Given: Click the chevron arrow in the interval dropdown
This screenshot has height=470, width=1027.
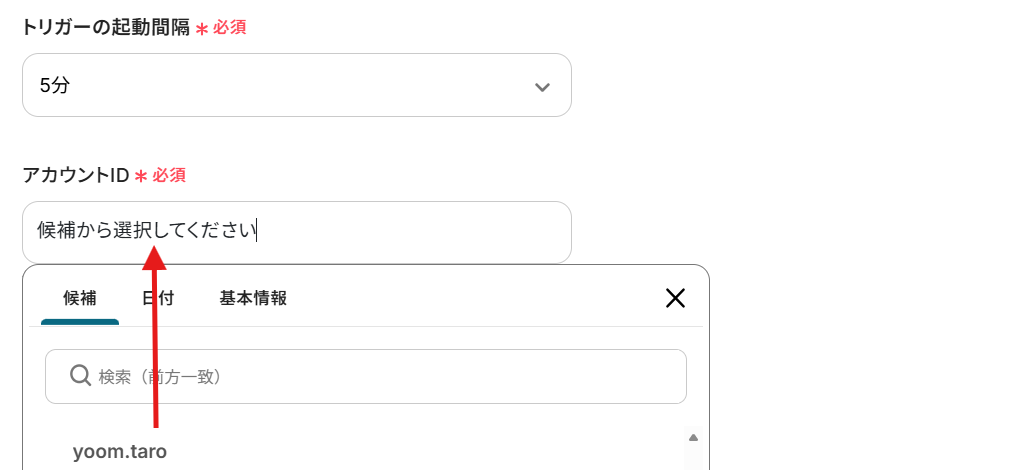Looking at the screenshot, I should (x=542, y=87).
